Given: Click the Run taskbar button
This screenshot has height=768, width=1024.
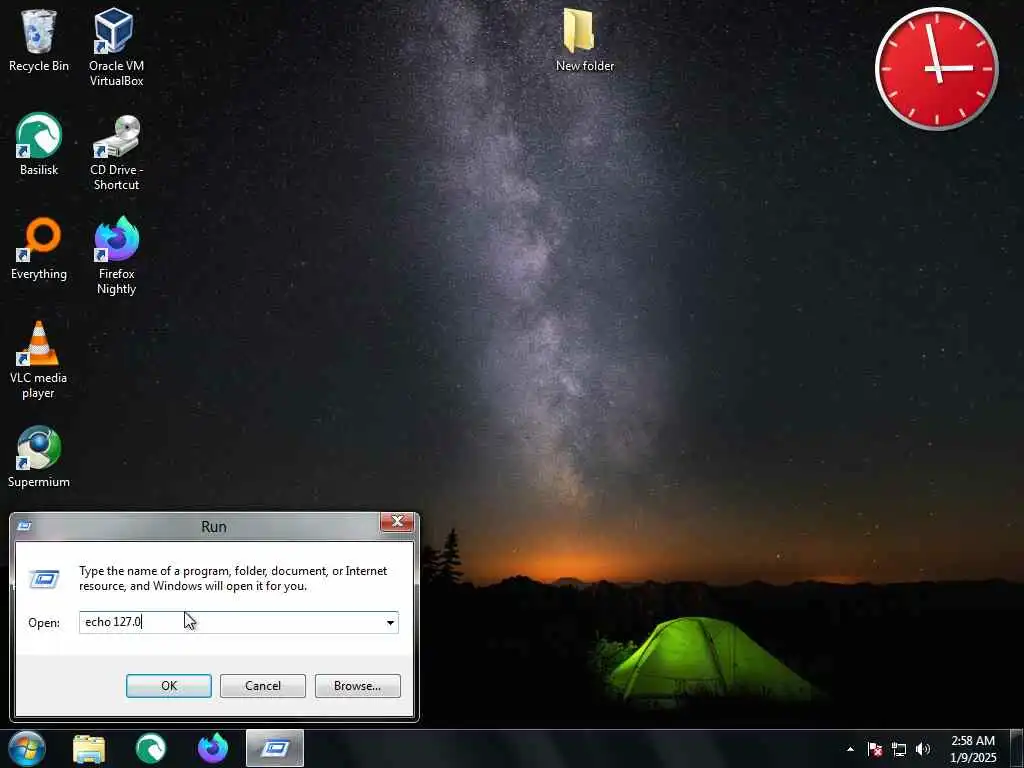Looking at the screenshot, I should [275, 748].
